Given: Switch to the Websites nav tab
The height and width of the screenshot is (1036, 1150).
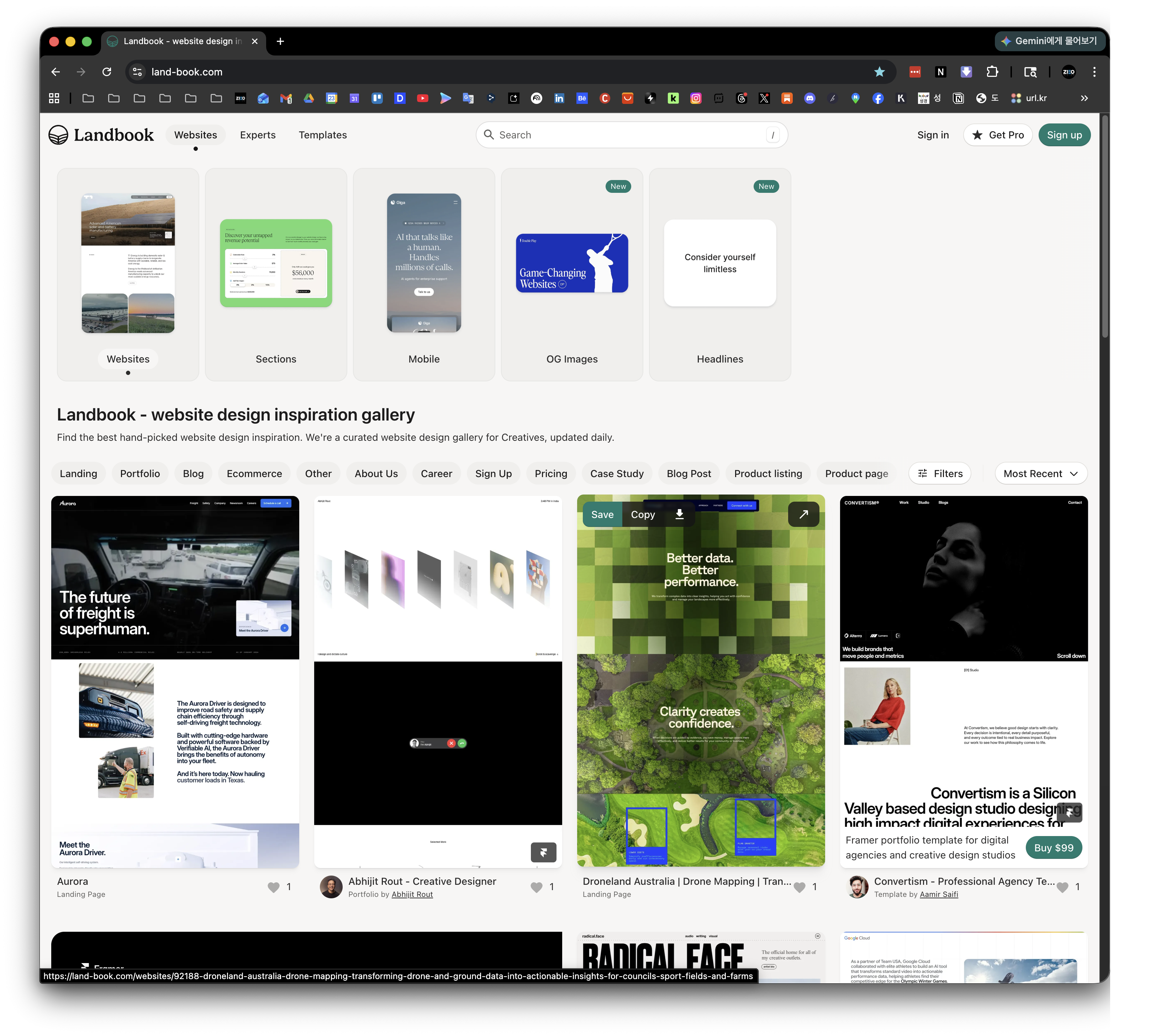Looking at the screenshot, I should pos(195,135).
